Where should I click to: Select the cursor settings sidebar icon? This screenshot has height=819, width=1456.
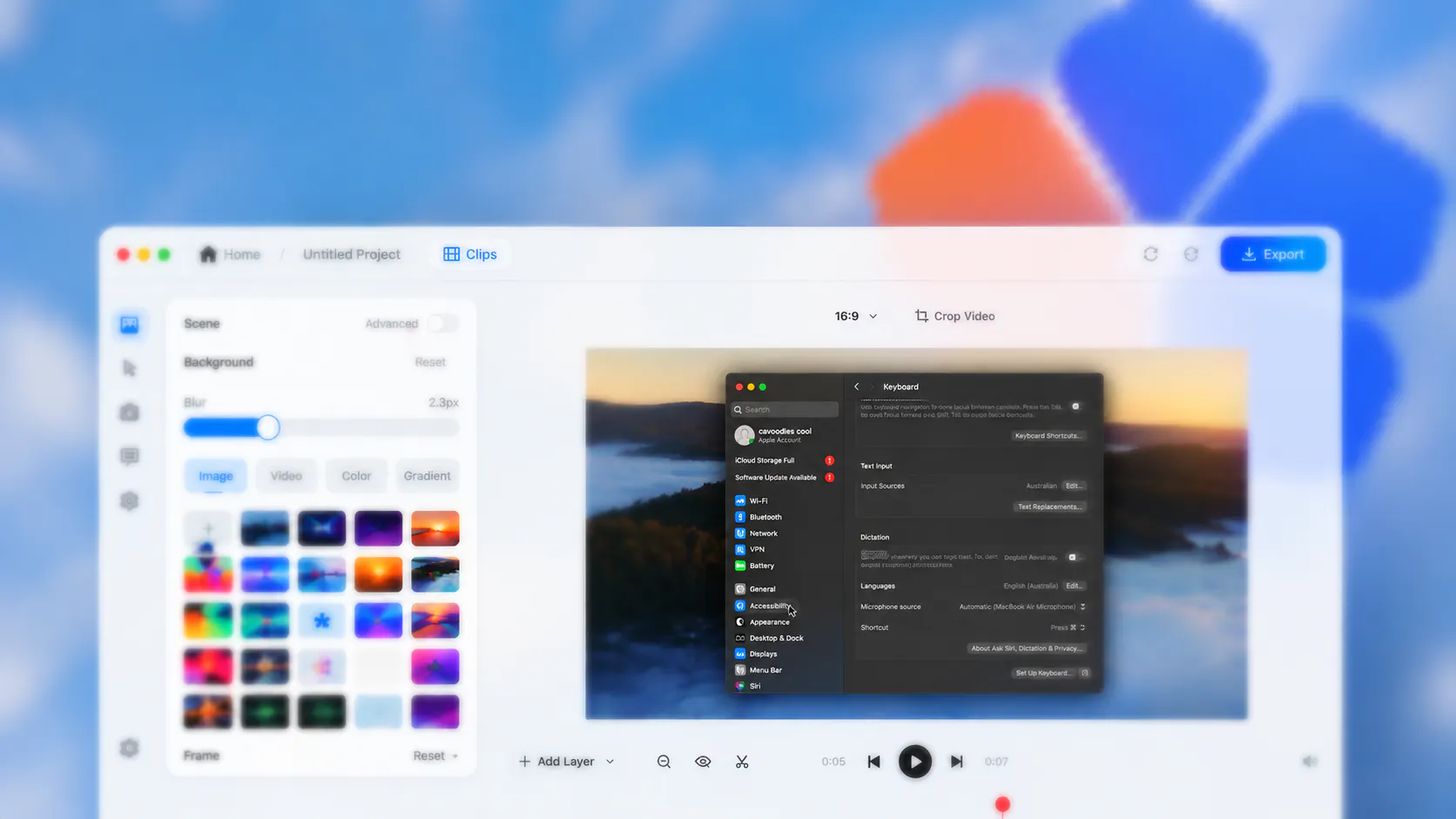pos(130,368)
